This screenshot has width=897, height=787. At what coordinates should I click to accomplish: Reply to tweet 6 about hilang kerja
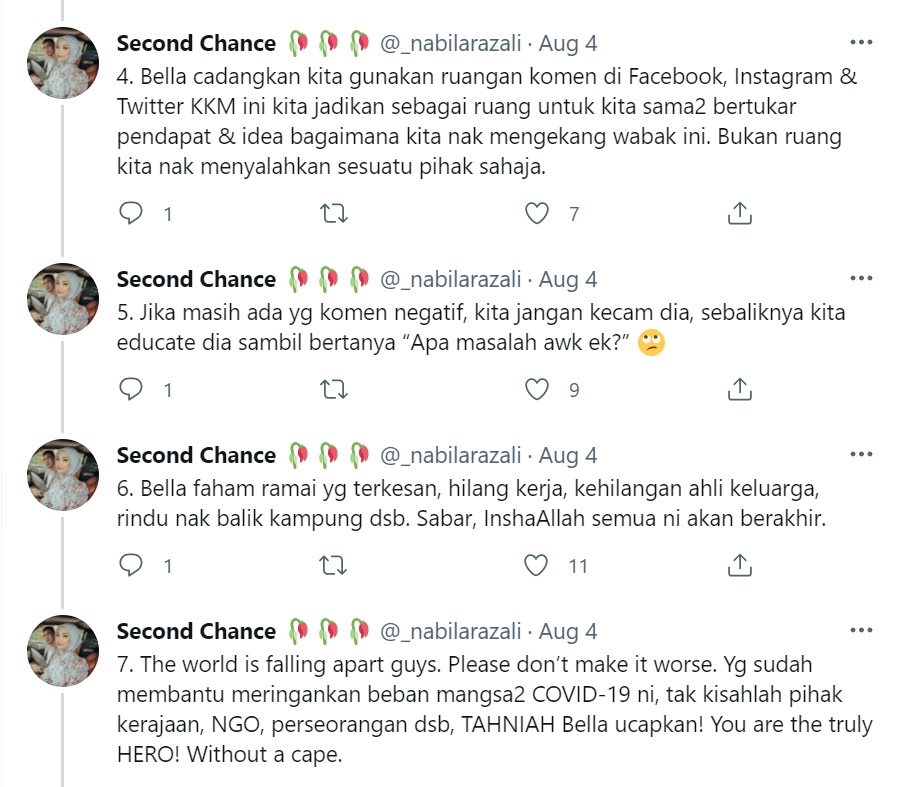[x=132, y=565]
